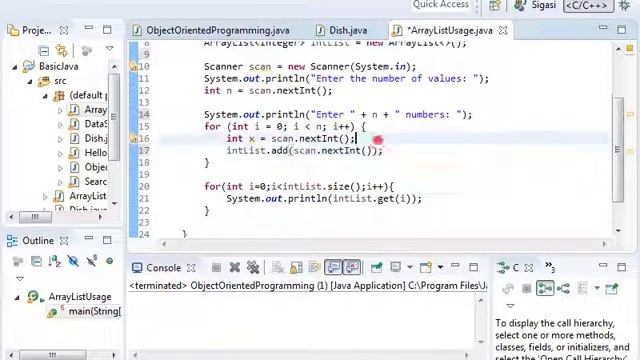Expand the Searc file node
Viewport: 640px width, 360px height.
click(60, 182)
